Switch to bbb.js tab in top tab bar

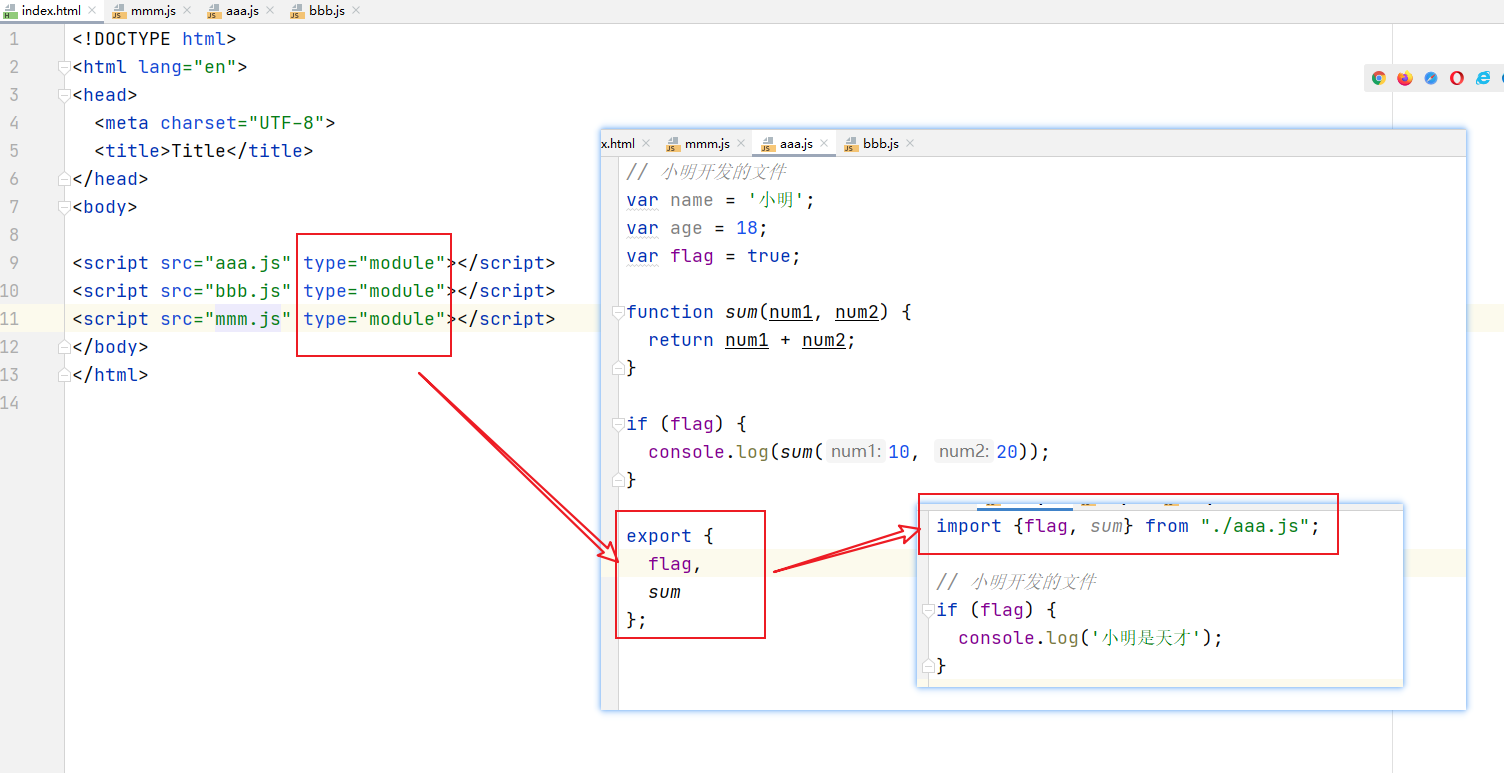pyautogui.click(x=327, y=11)
